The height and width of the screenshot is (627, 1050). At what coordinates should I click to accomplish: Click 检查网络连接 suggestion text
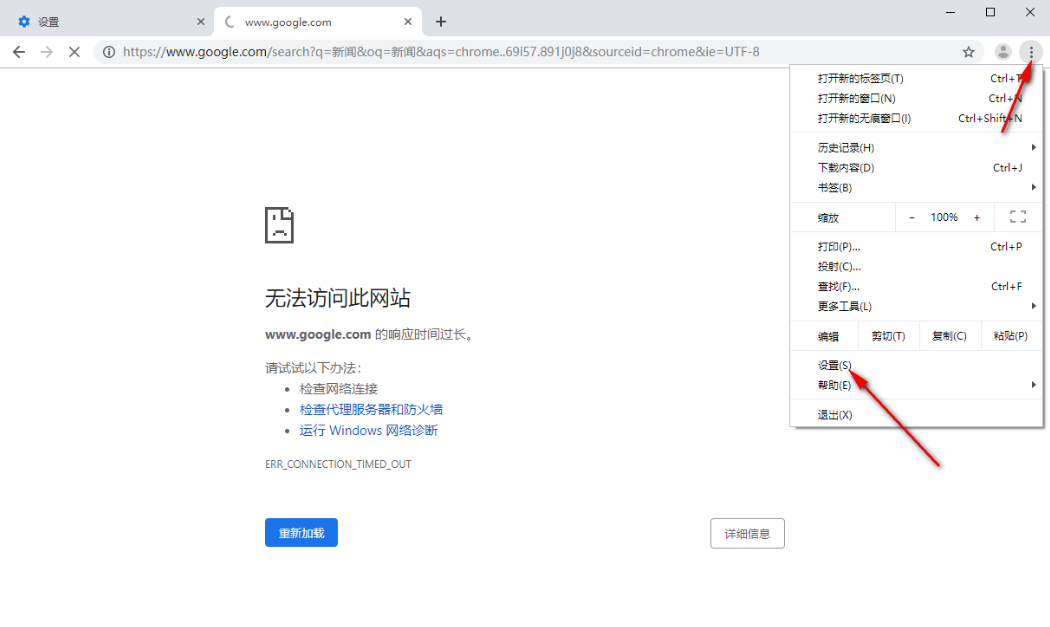coord(339,389)
